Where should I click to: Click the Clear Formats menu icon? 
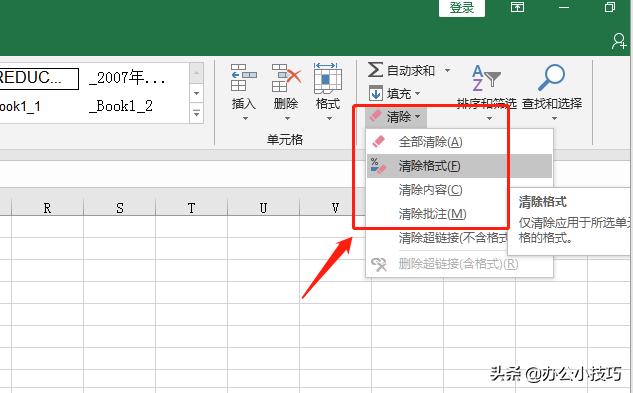[x=379, y=166]
